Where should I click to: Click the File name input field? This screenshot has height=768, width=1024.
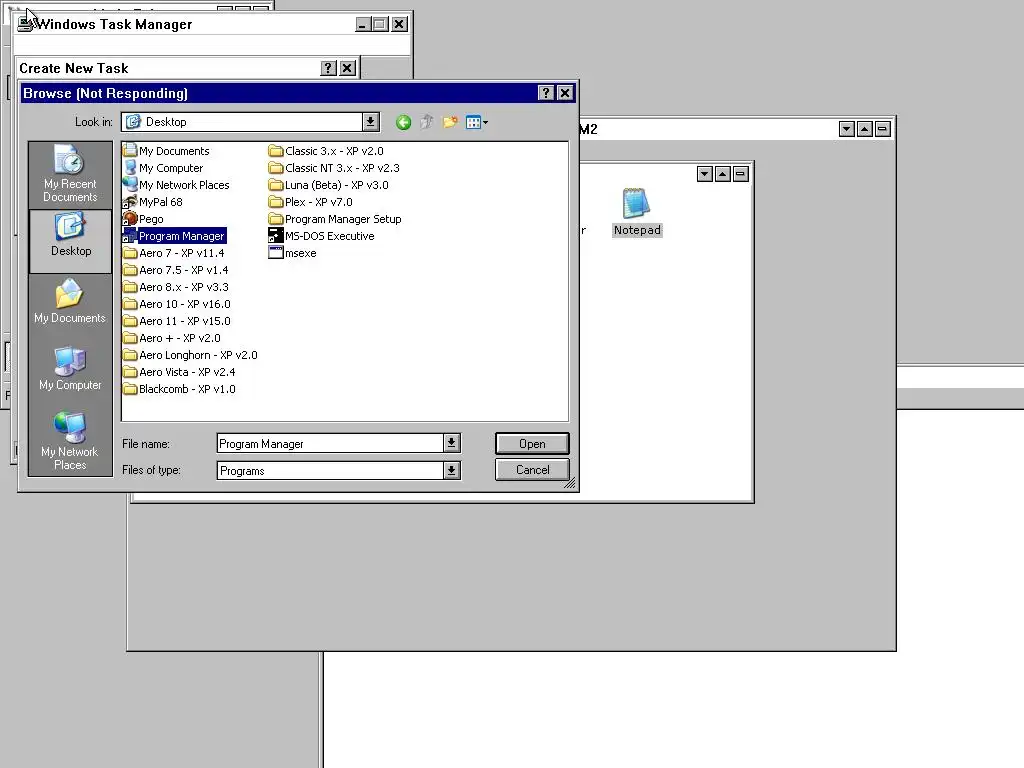[330, 443]
